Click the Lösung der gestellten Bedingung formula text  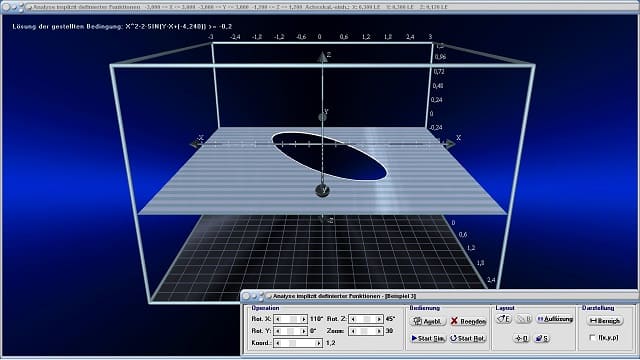pyautogui.click(x=122, y=27)
